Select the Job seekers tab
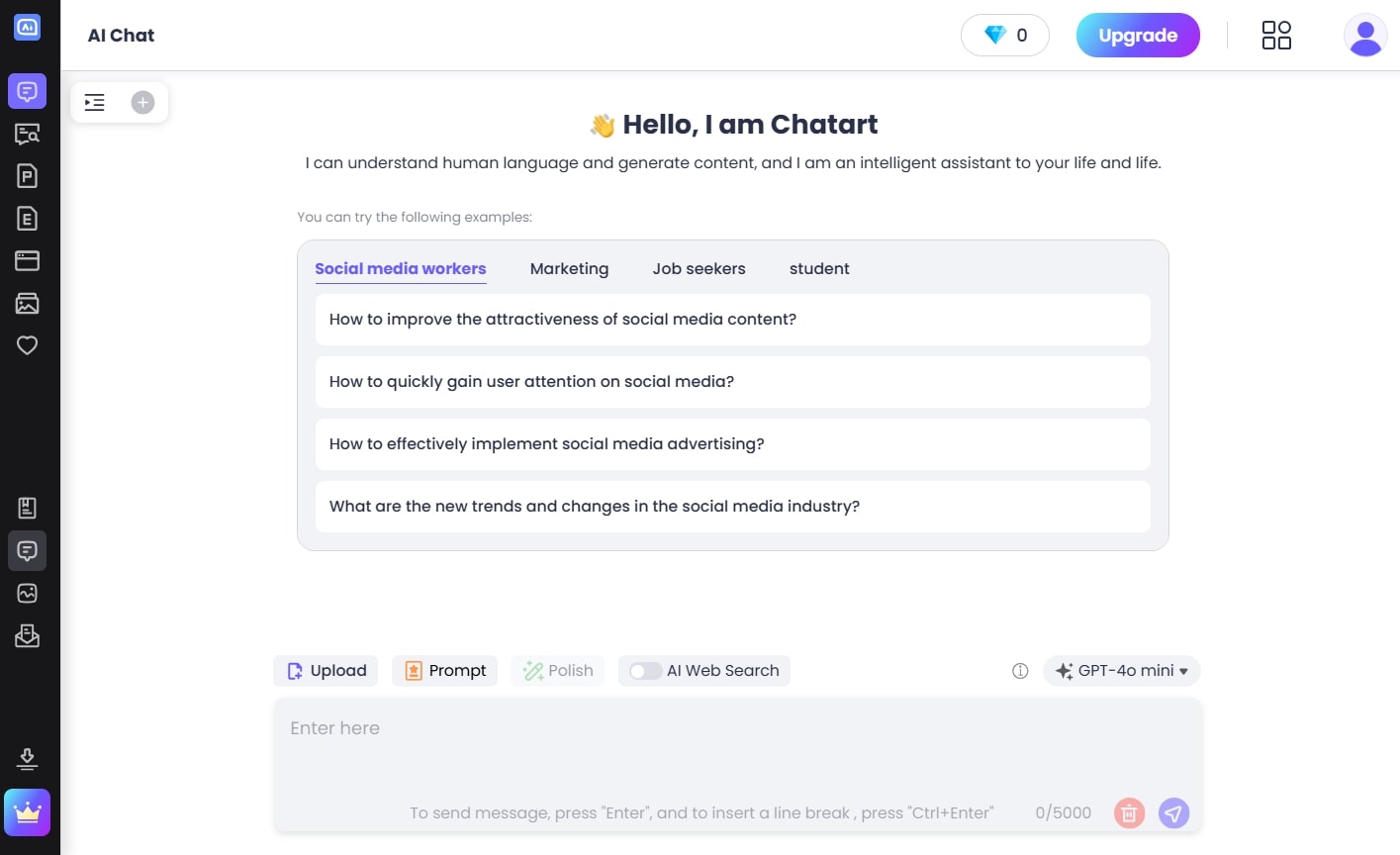The height and width of the screenshot is (855, 1400). pos(699,269)
